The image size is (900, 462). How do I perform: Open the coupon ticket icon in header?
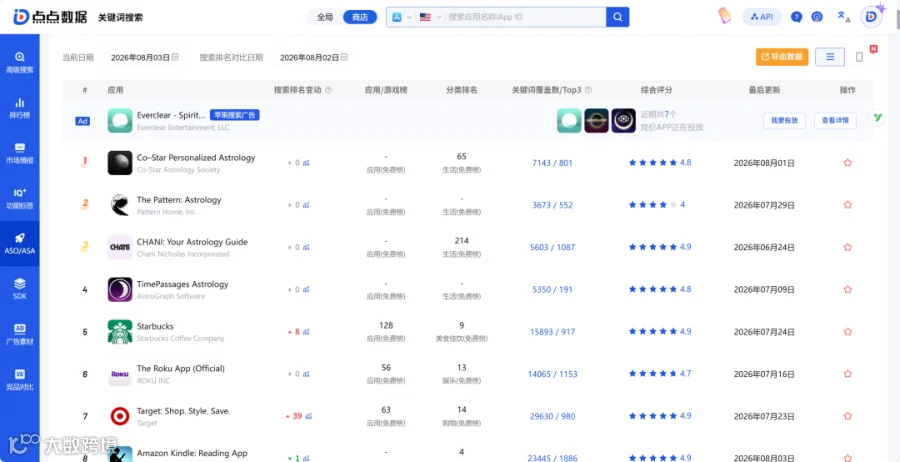pos(724,16)
